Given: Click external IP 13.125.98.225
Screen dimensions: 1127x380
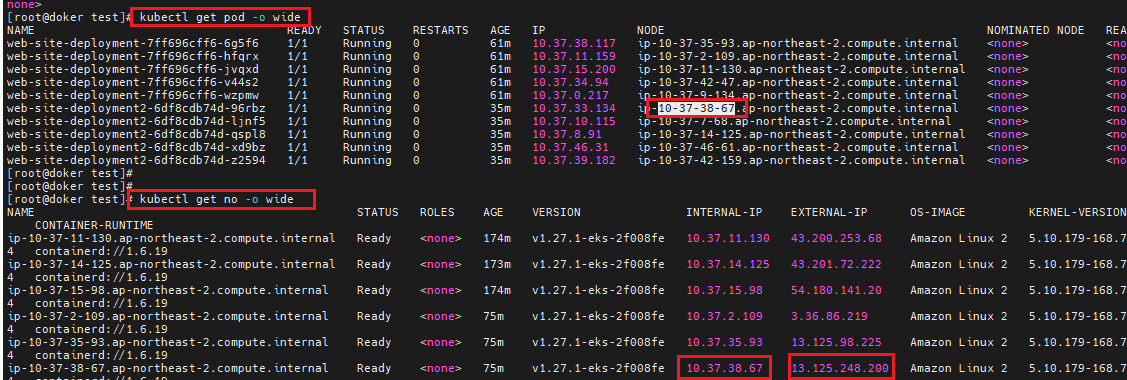Looking at the screenshot, I should click(837, 342).
